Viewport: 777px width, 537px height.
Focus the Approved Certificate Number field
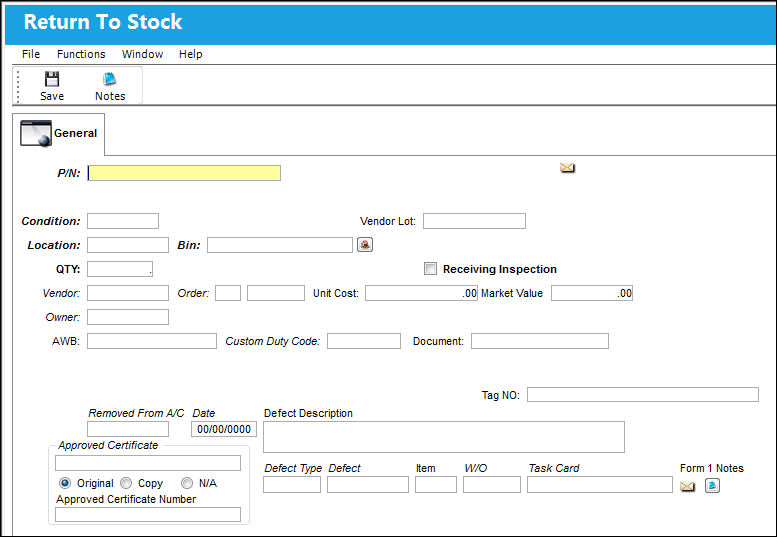click(x=148, y=514)
